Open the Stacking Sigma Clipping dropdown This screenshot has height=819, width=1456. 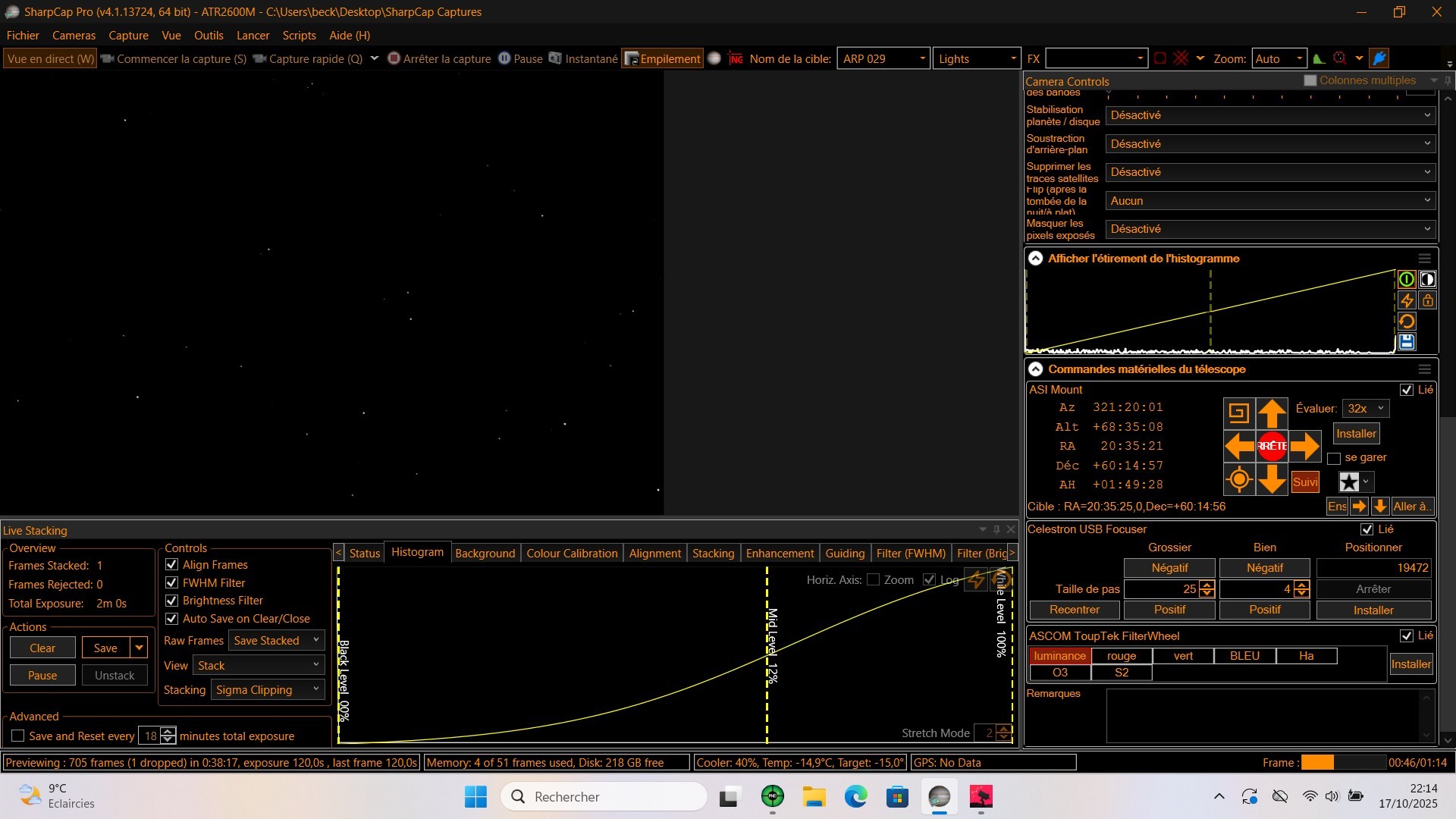268,689
